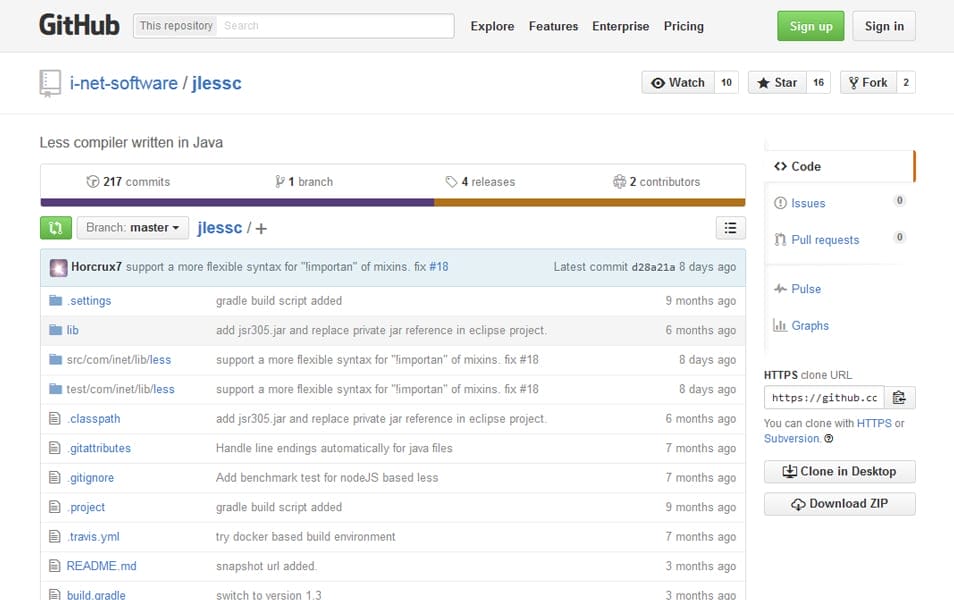954x600 pixels.
Task: Click the Pulse icon in sidebar
Action: pos(780,288)
